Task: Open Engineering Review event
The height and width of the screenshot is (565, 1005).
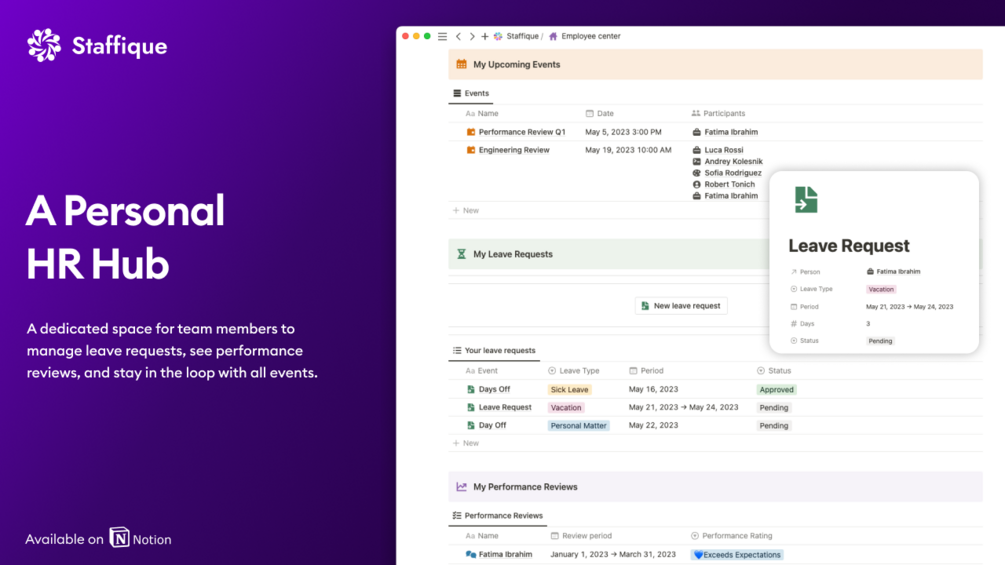Action: (513, 150)
